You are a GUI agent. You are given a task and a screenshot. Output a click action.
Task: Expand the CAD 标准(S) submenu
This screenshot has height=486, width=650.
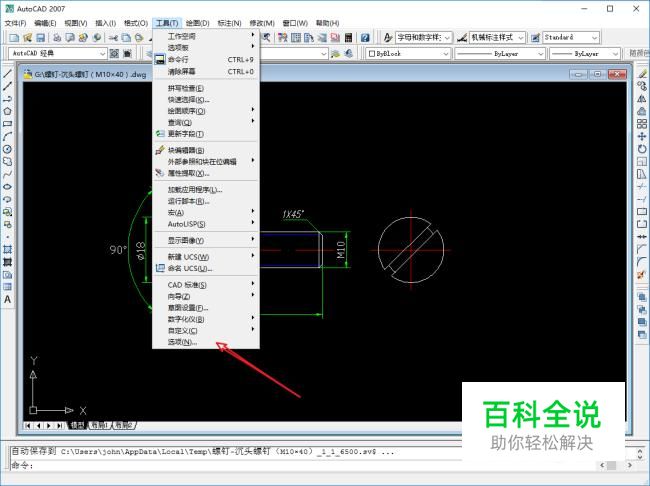206,285
